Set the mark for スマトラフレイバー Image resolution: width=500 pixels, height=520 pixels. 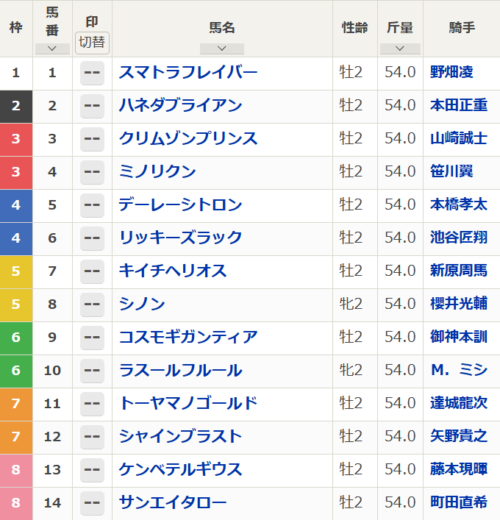92,73
